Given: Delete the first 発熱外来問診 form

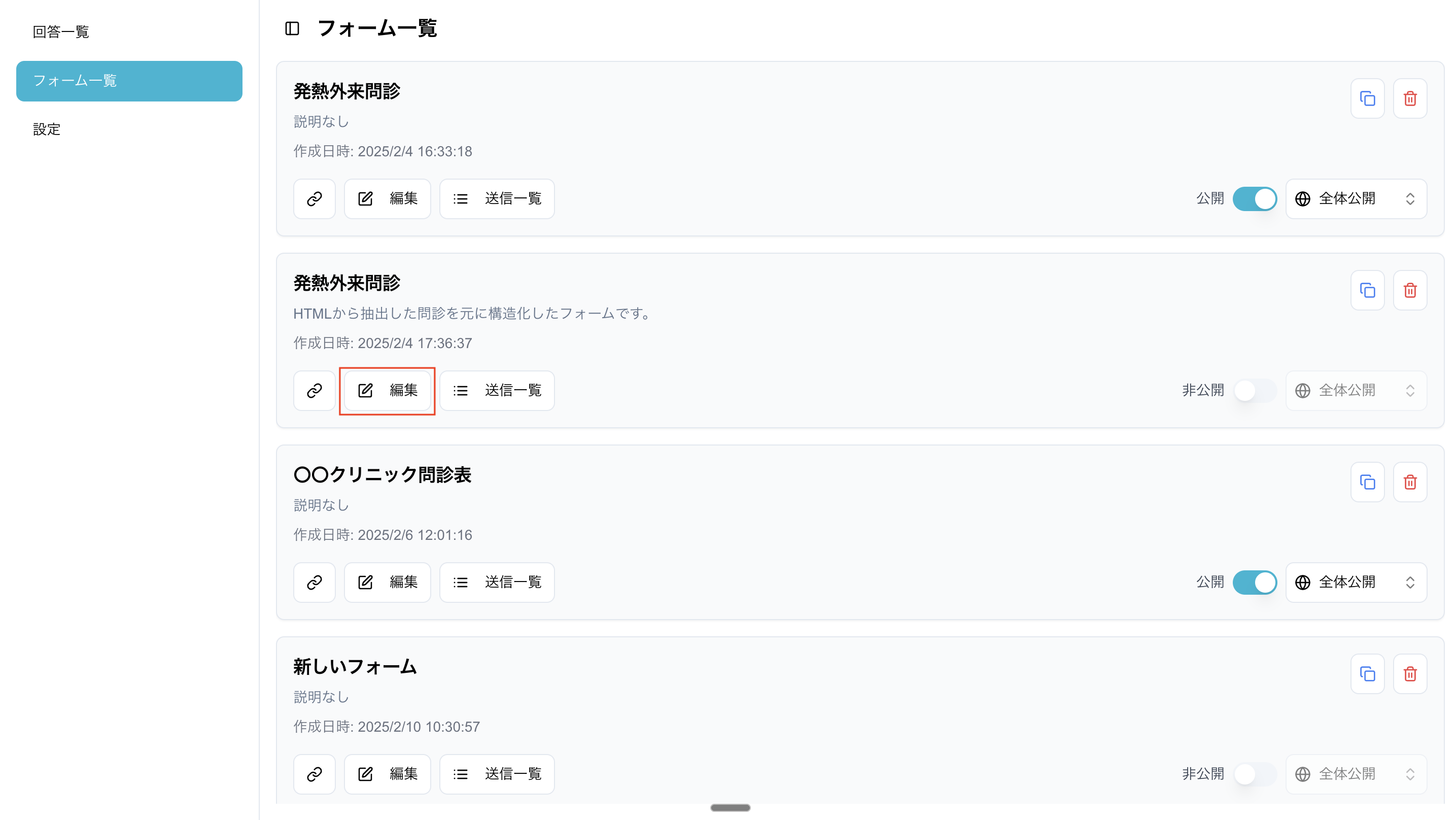Looking at the screenshot, I should point(1410,98).
